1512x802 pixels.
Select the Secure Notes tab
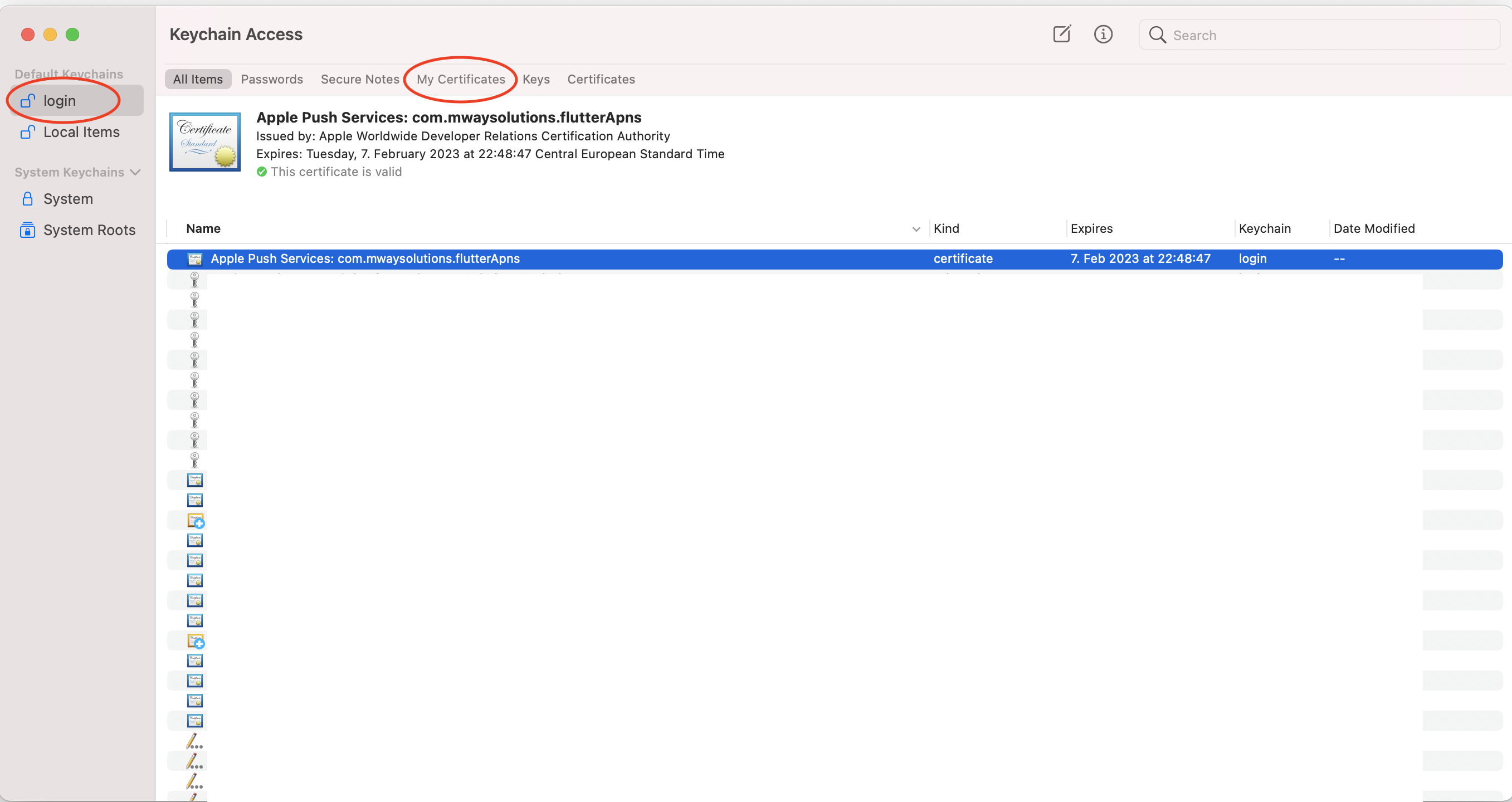coord(360,79)
